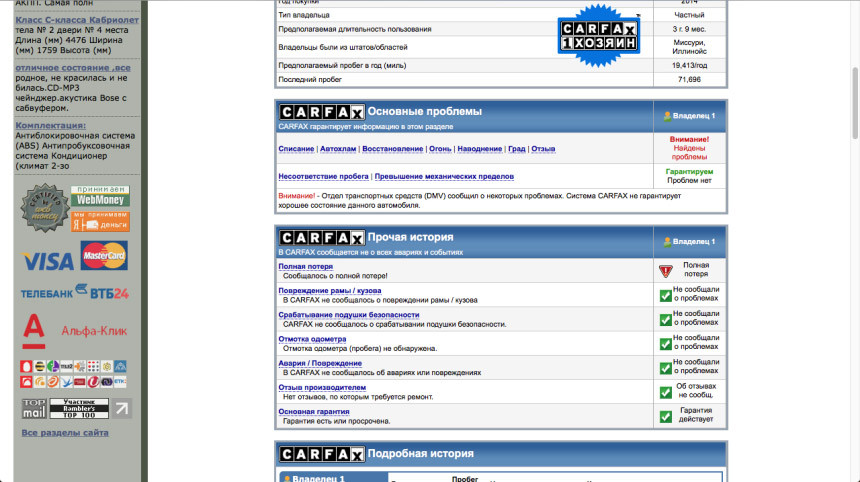Click the 3 г. 9 мес. value
Viewport: 860px width, 482px height.
point(689,29)
